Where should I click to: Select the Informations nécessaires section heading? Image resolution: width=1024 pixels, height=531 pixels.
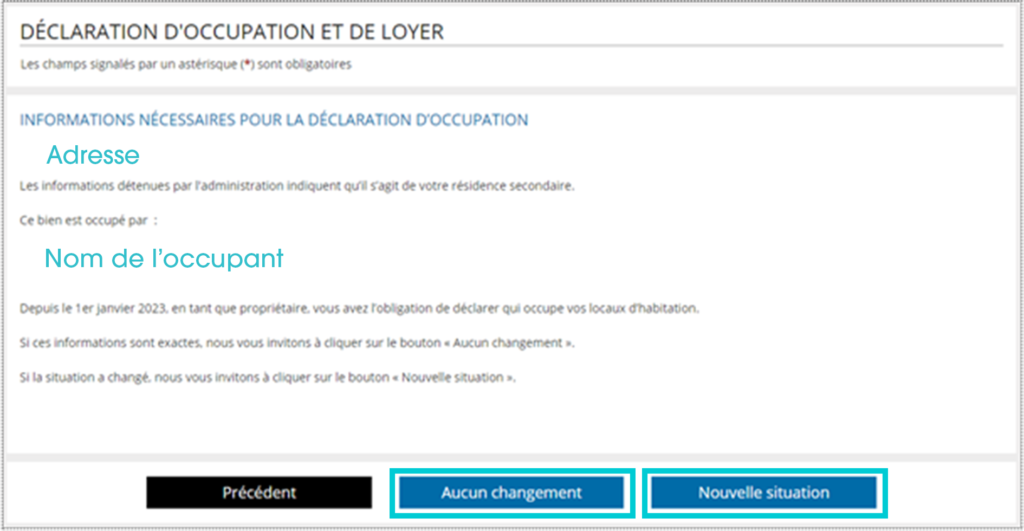(x=274, y=120)
